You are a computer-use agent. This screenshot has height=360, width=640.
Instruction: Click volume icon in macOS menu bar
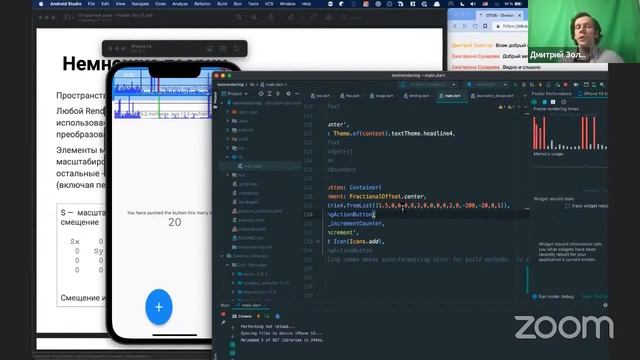point(472,4)
